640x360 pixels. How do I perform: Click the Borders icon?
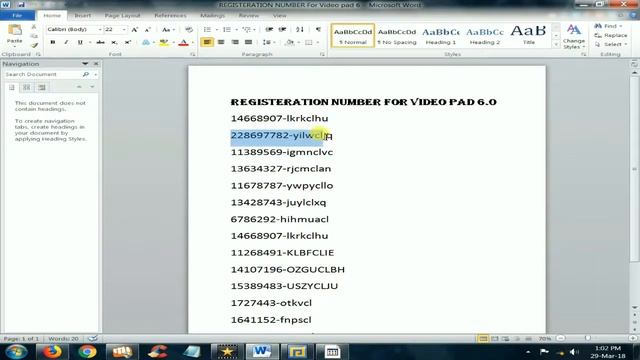[309, 42]
